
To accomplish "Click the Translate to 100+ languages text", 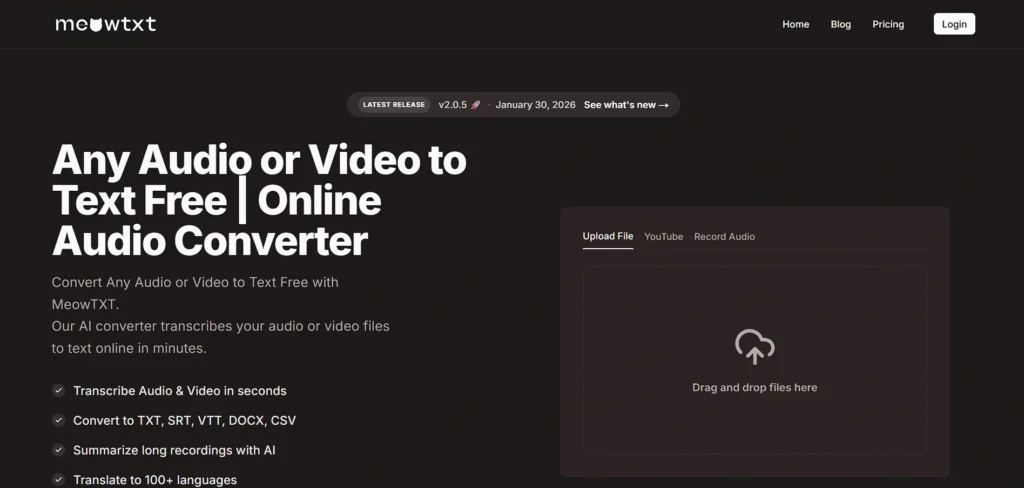I will point(155,480).
